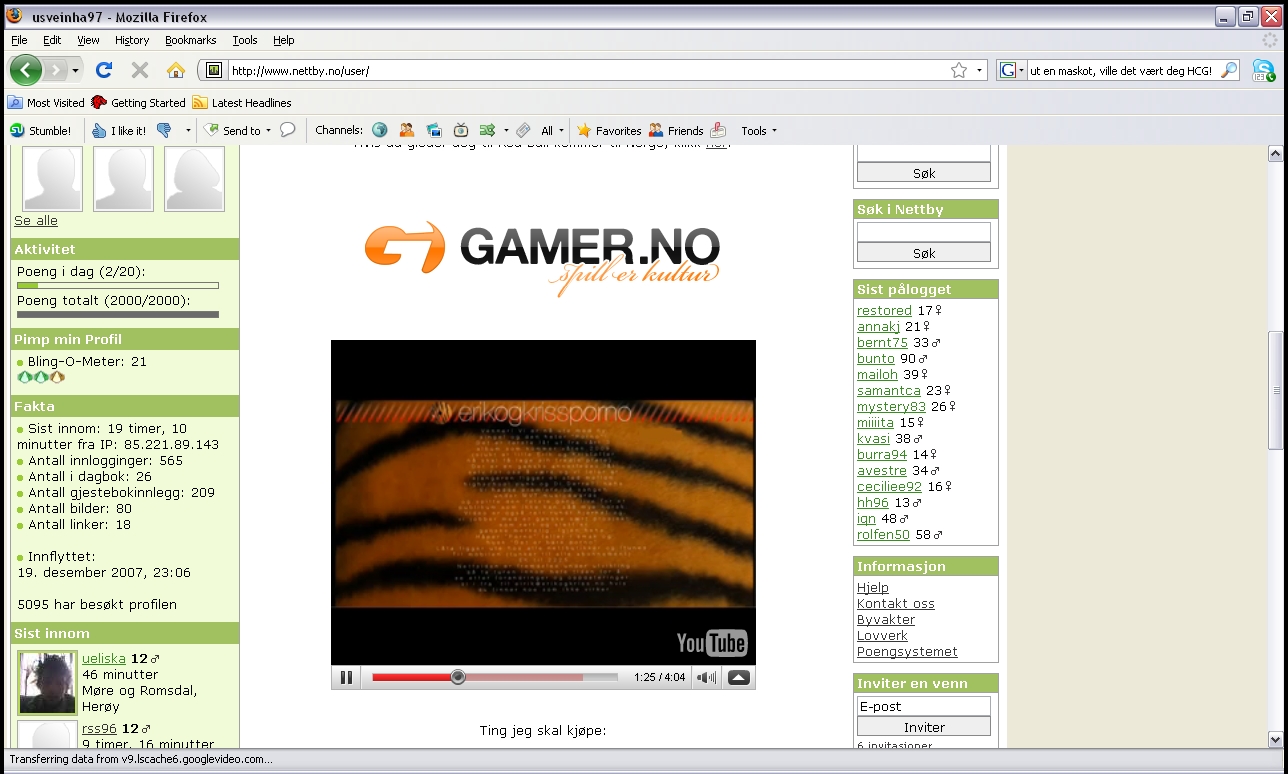The height and width of the screenshot is (774, 1288).
Task: Open the search engine selector dropdown
Action: pos(1013,70)
